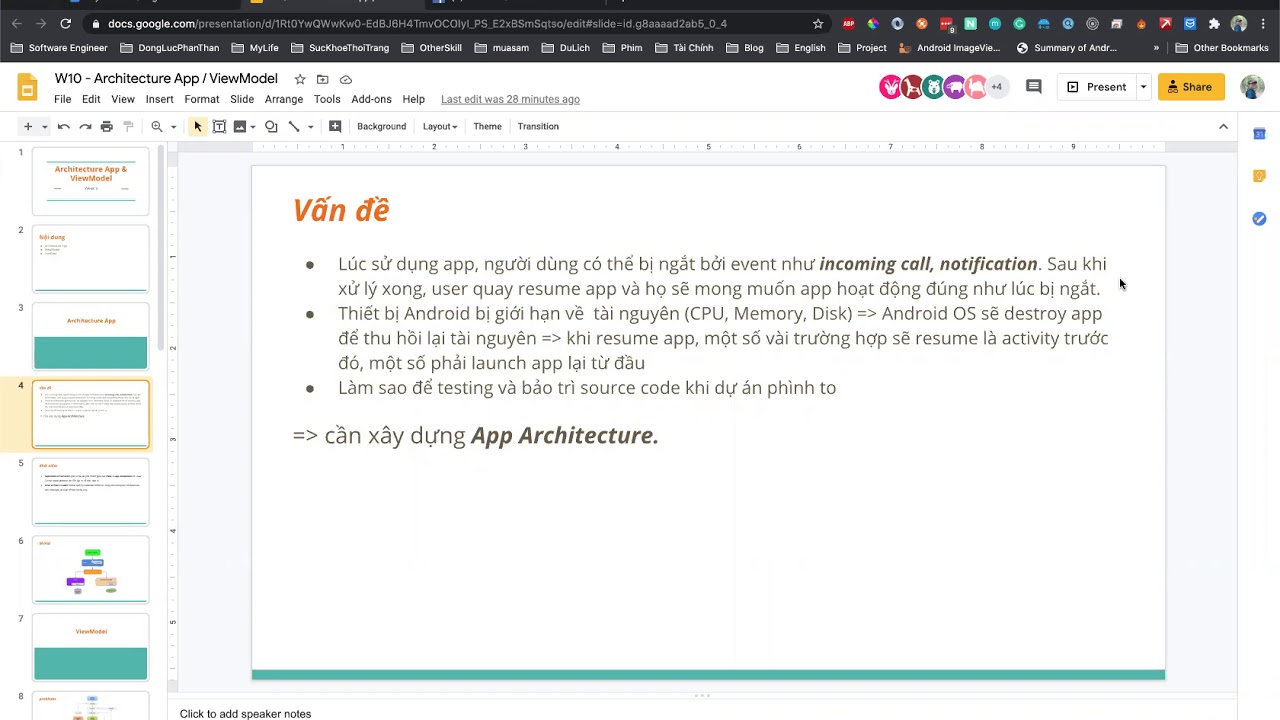Viewport: 1280px width, 720px height.
Task: Click the yellow Share button
Action: pyautogui.click(x=1191, y=87)
